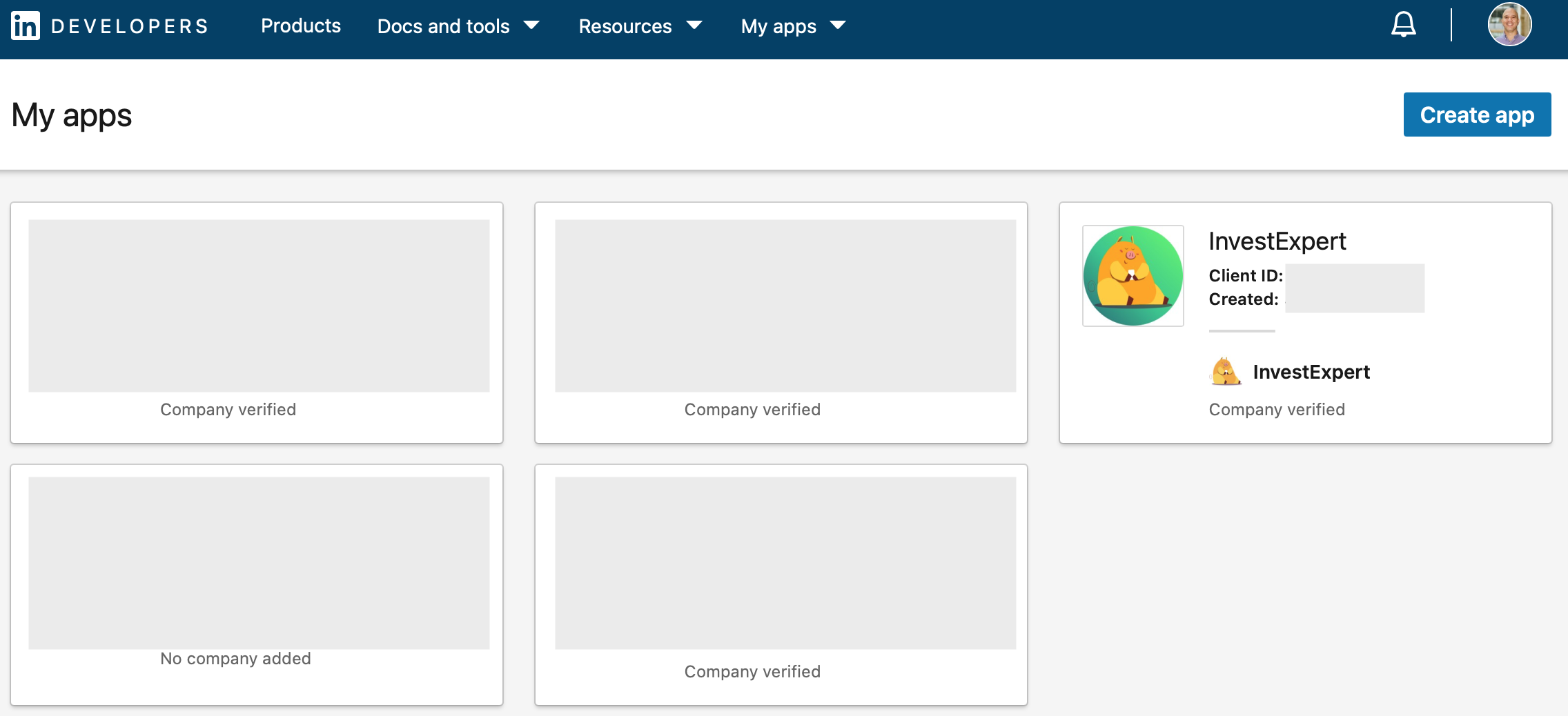Click InvestExpert's 'Company verified' status text
The image size is (1568, 716).
[x=1277, y=410]
